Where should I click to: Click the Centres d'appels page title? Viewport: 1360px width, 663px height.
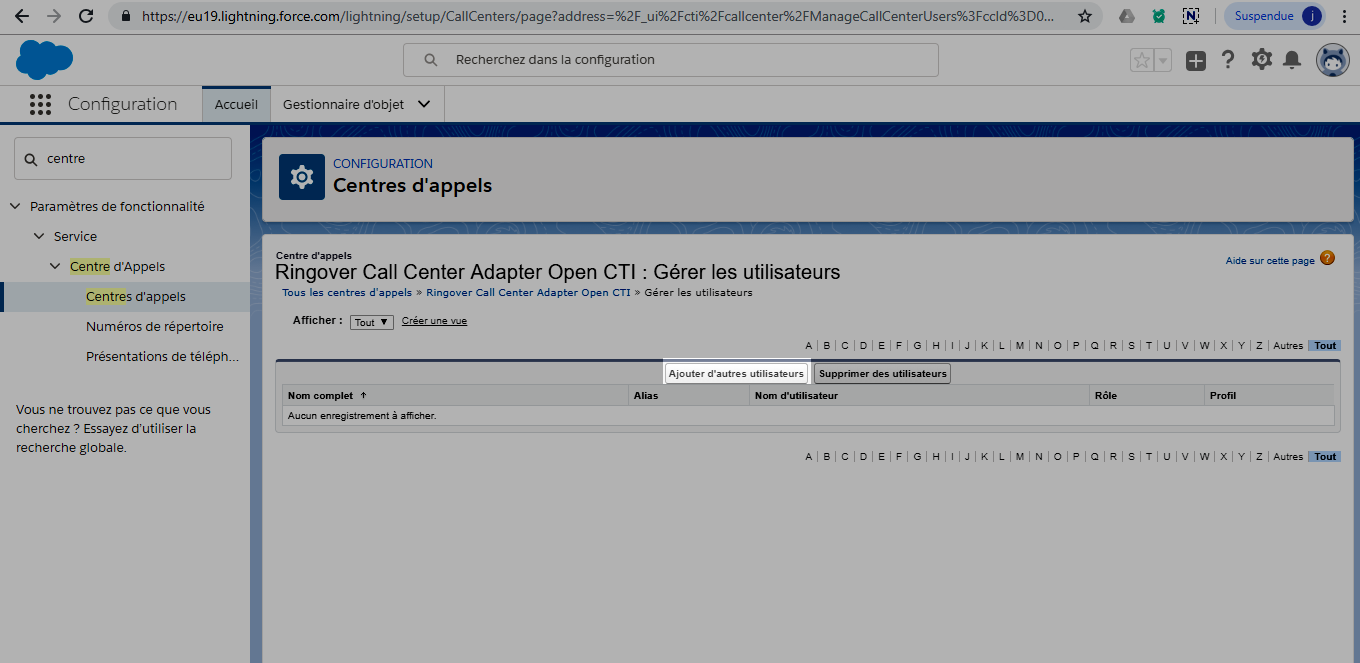click(x=412, y=186)
